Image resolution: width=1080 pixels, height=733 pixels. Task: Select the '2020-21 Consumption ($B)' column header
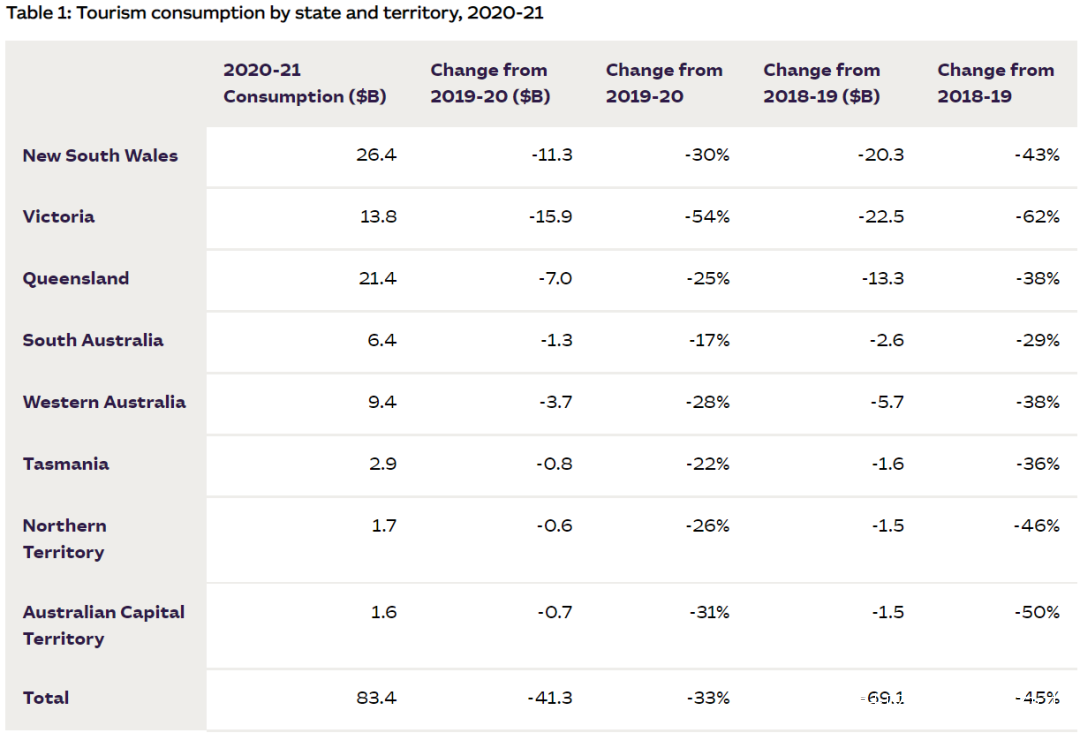coord(304,83)
